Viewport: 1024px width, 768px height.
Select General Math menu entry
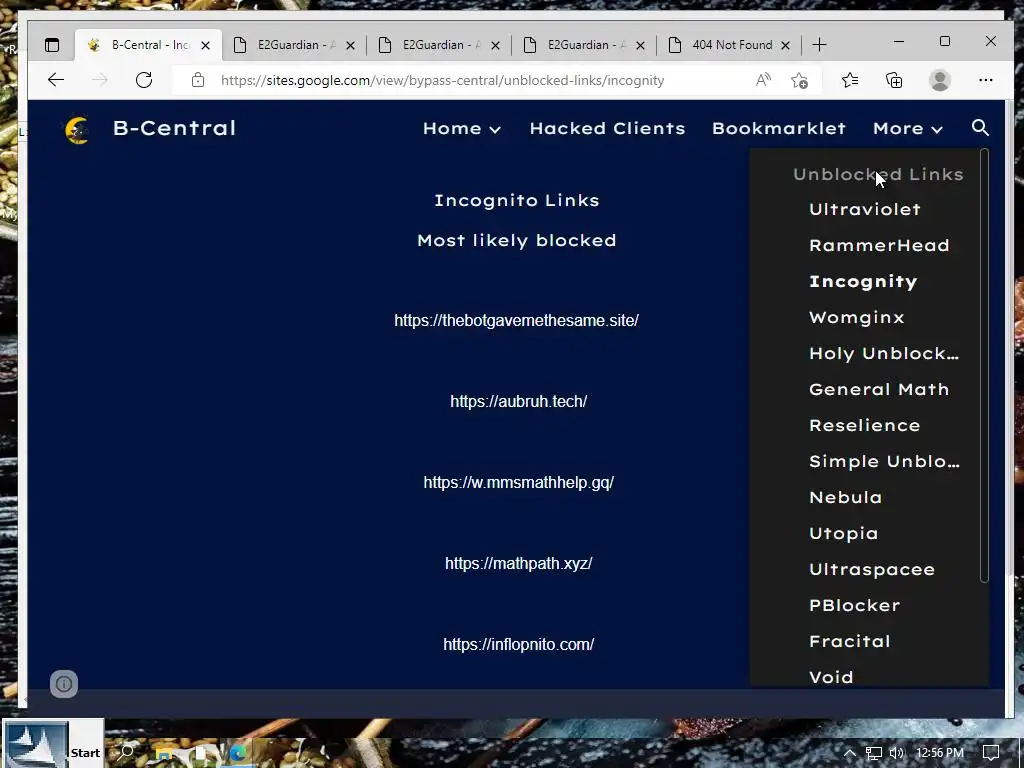879,389
